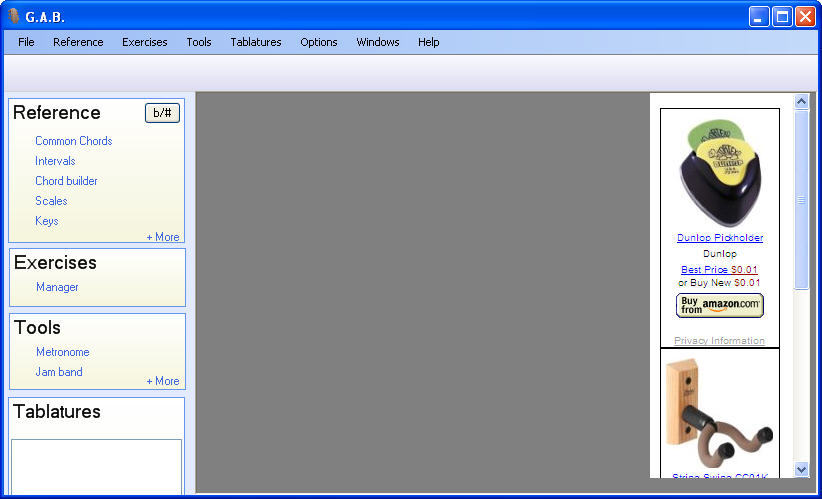Click the Dunlop Pickholder product link
This screenshot has height=499, width=822.
[720, 238]
